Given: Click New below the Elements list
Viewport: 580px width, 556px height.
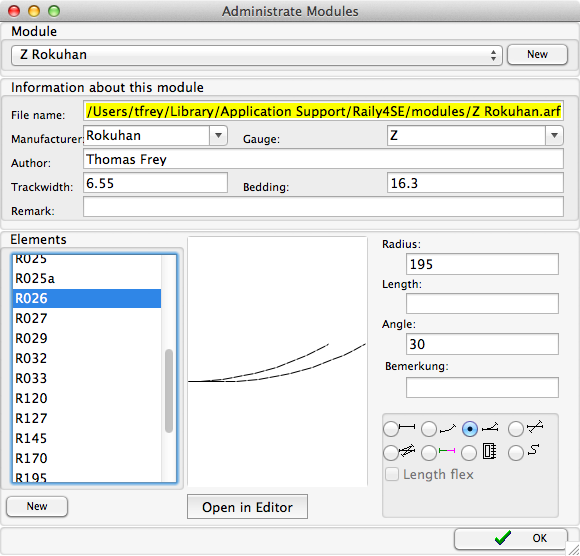Looking at the screenshot, I should 37,506.
